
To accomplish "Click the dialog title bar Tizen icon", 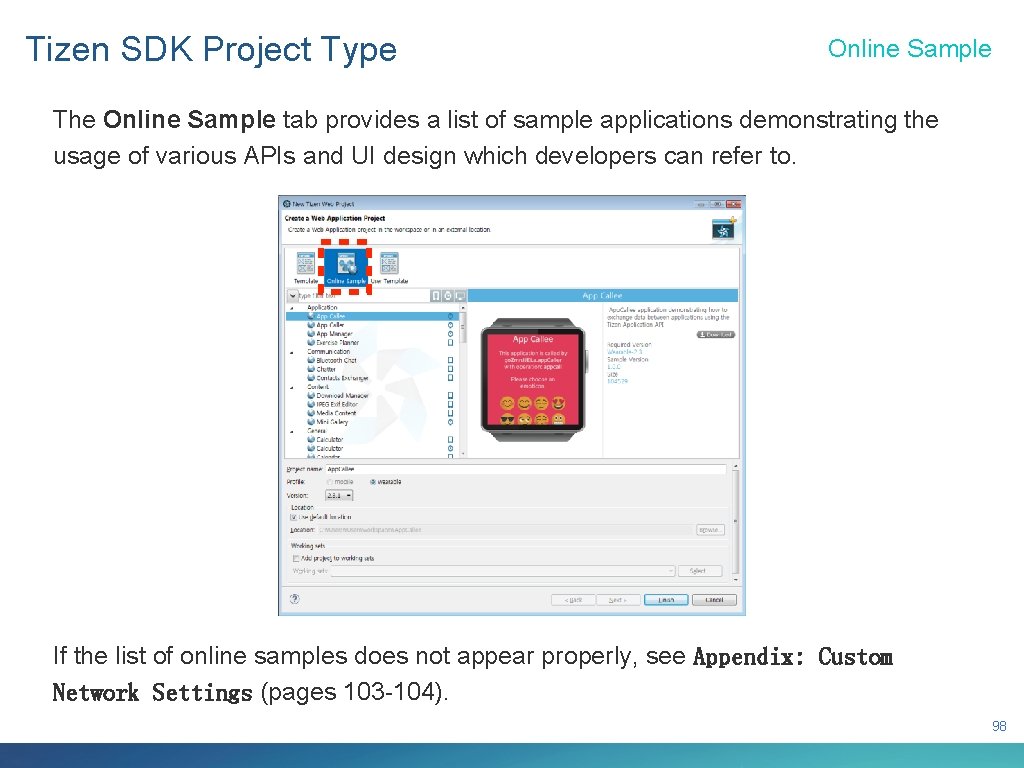I will pyautogui.click(x=287, y=204).
